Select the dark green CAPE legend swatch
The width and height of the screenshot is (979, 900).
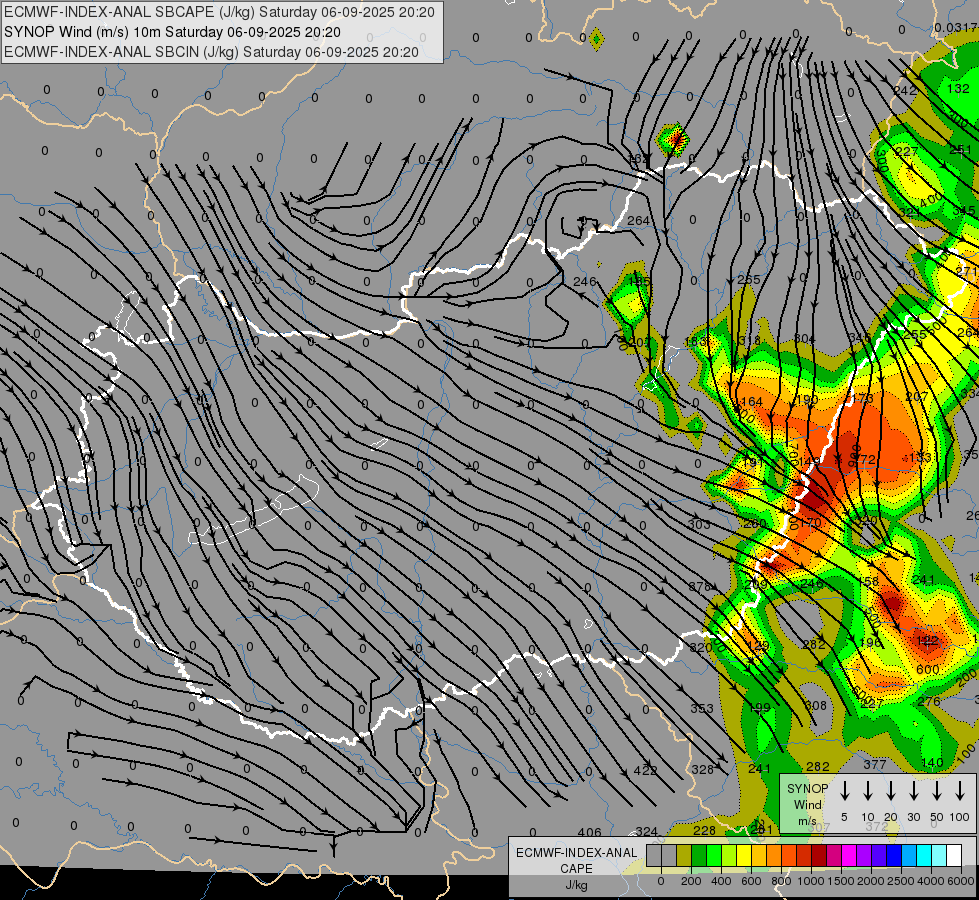[x=699, y=855]
